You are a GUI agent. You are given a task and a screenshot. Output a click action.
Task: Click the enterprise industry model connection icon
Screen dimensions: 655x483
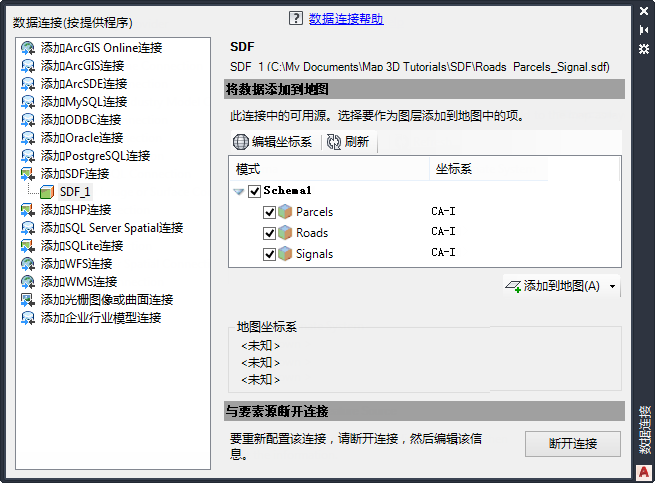coord(28,318)
